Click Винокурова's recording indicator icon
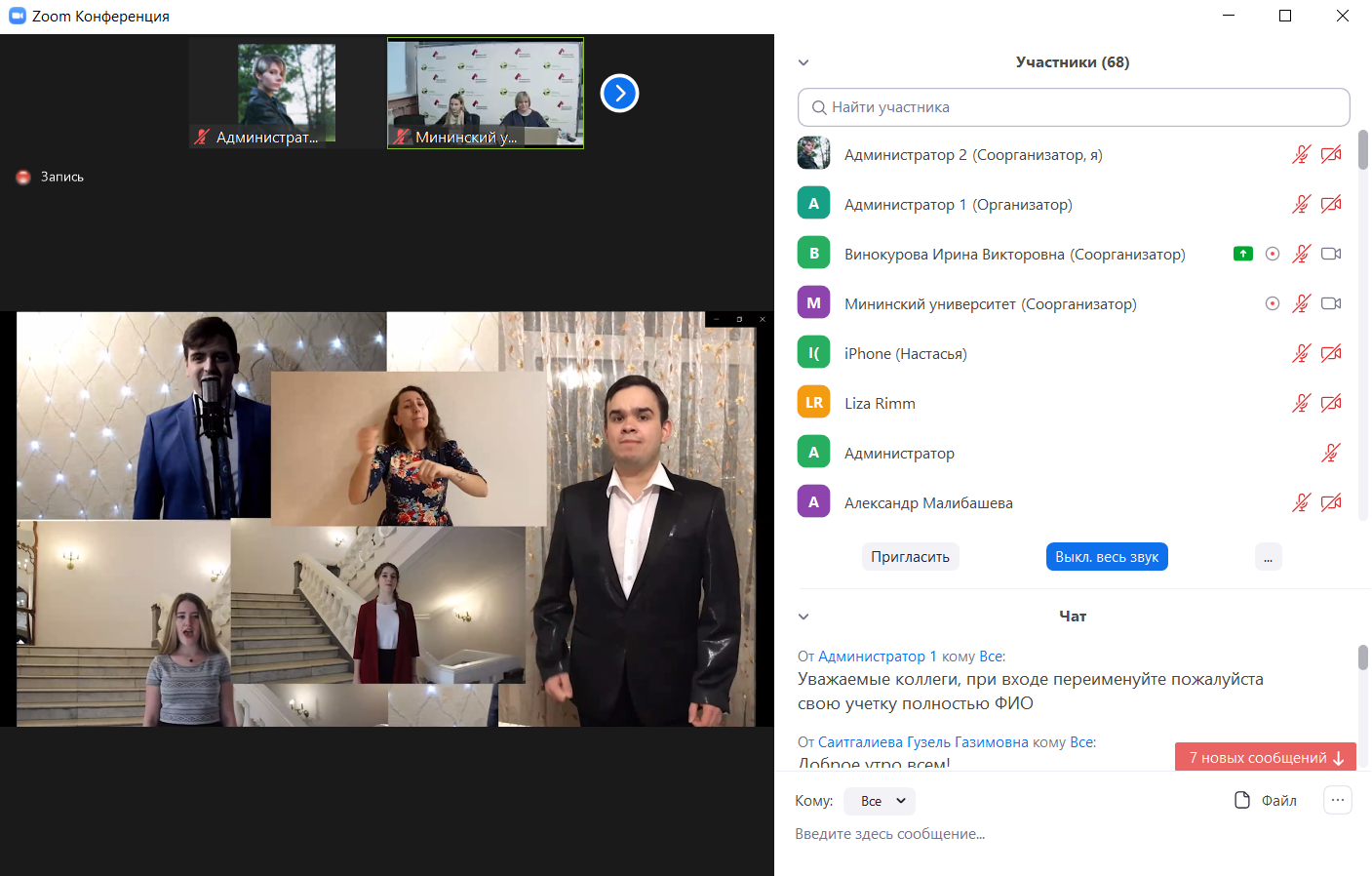 point(1272,254)
